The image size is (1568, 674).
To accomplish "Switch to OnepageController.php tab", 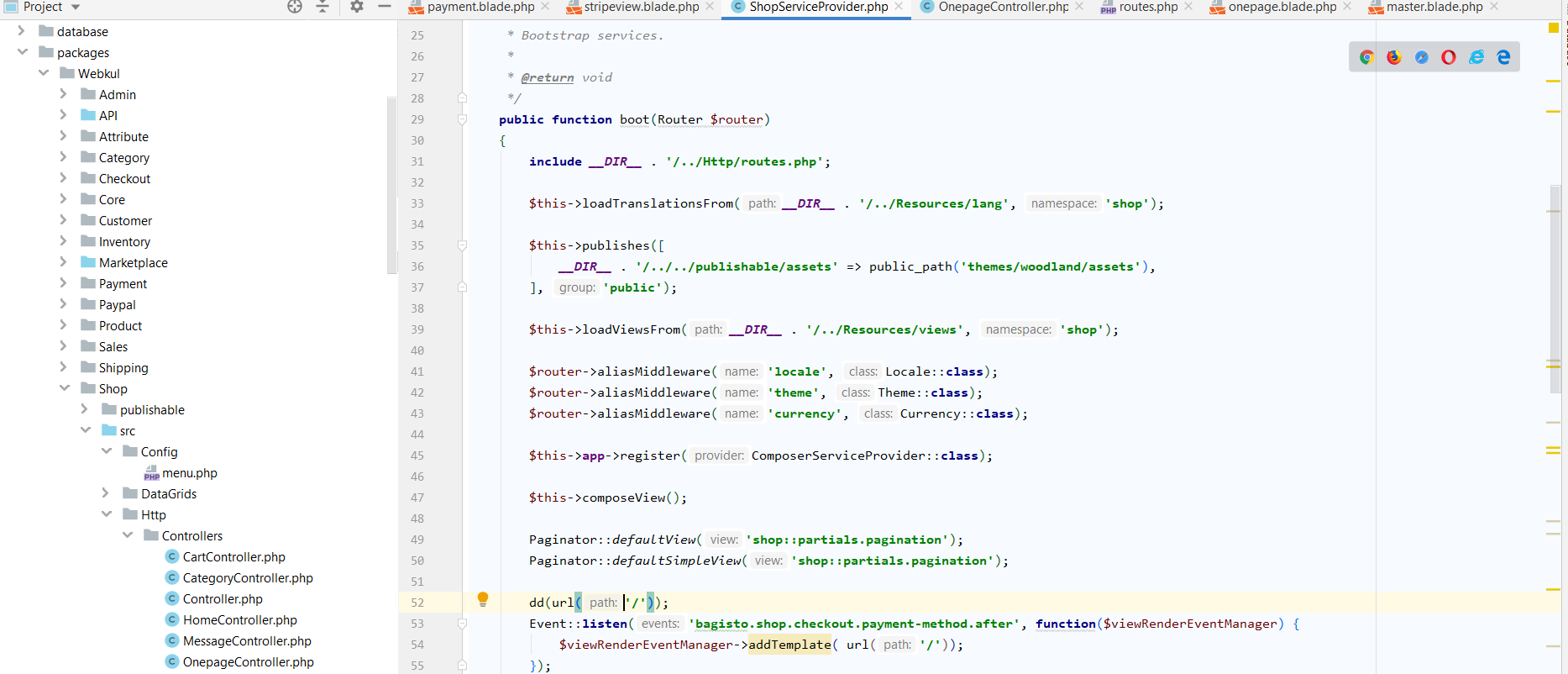I will click(x=995, y=7).
